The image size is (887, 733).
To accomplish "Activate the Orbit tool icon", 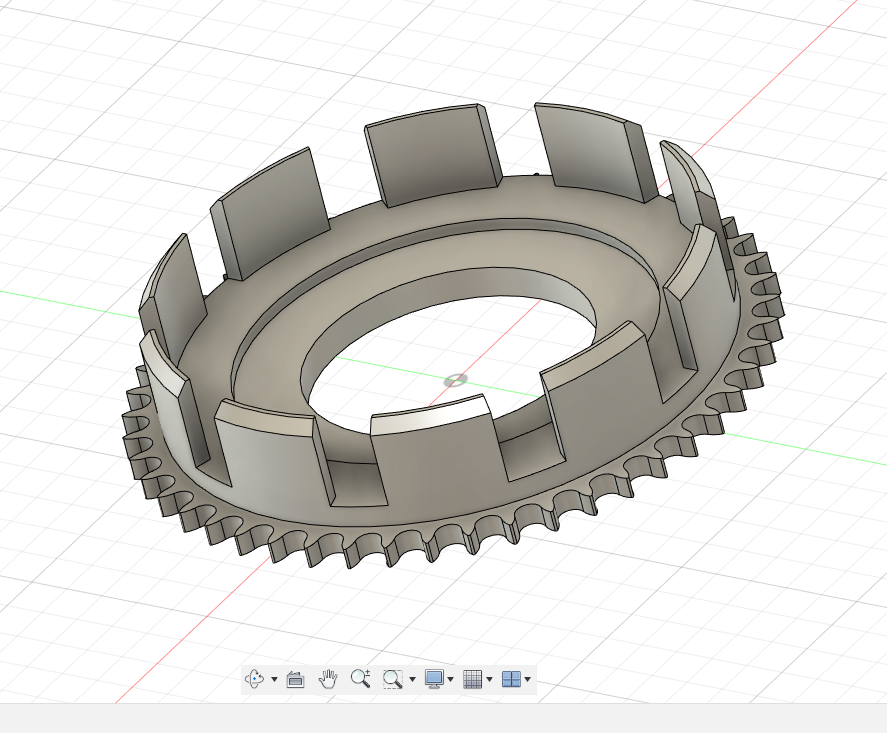I will [255, 679].
